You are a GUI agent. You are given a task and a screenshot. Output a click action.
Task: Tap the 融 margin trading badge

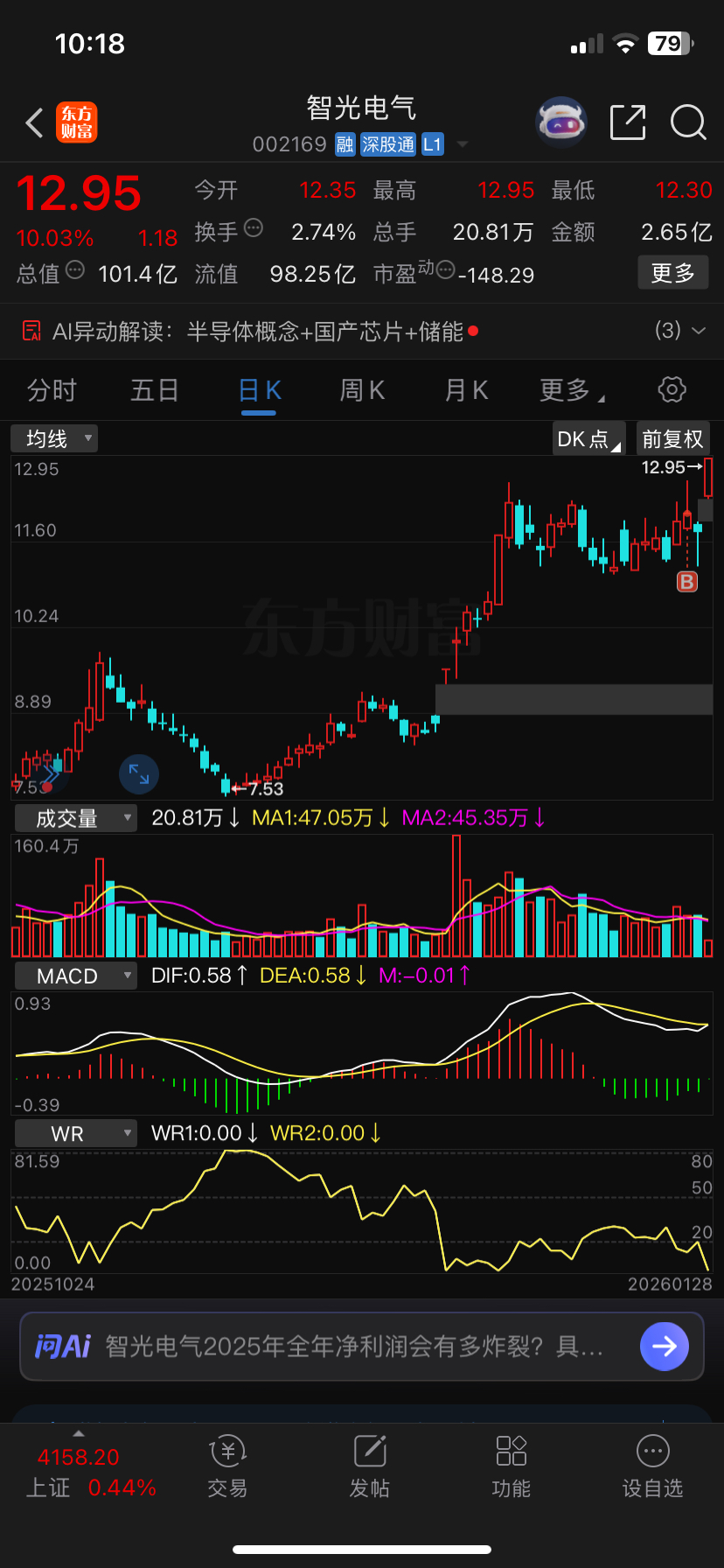click(345, 144)
